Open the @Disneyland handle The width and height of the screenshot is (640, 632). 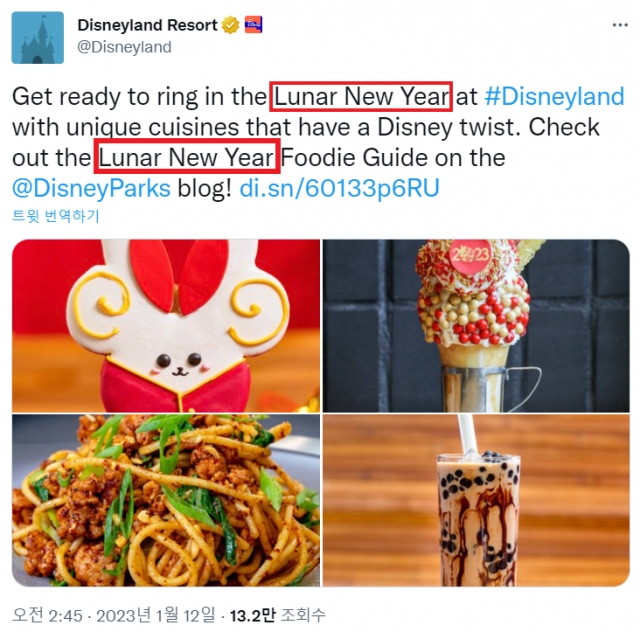[x=124, y=47]
